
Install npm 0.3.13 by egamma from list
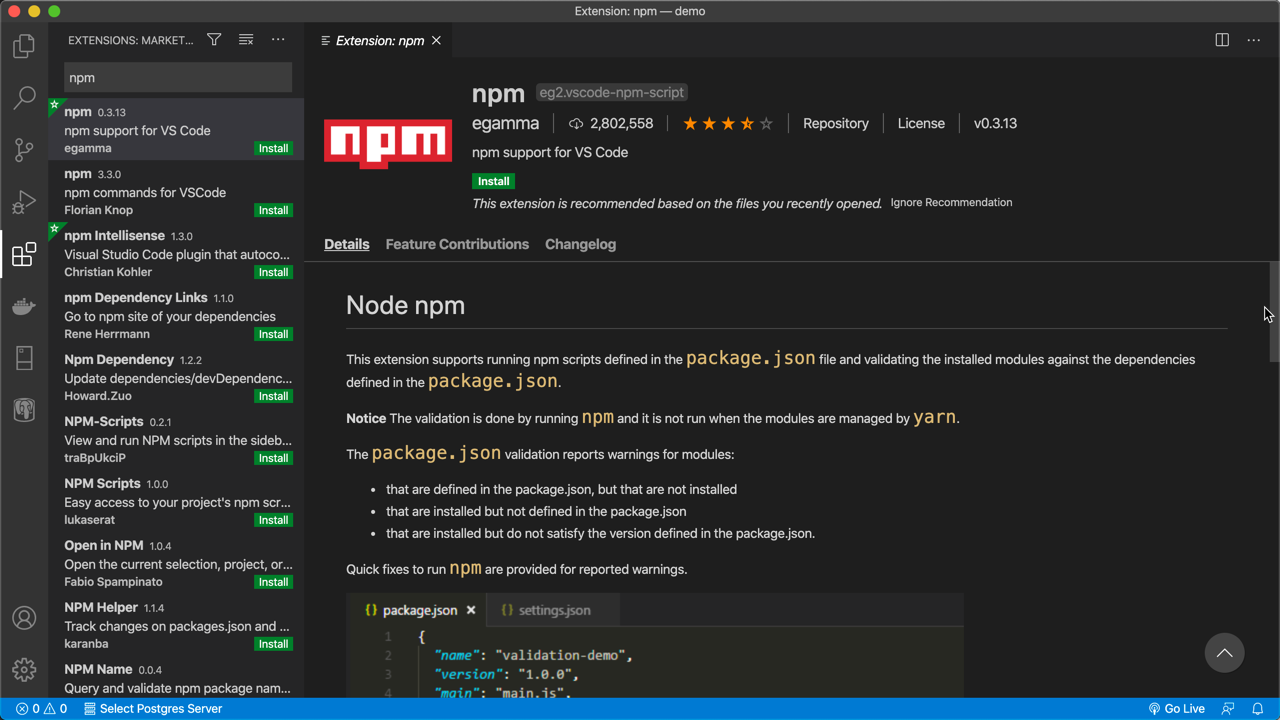(x=273, y=148)
